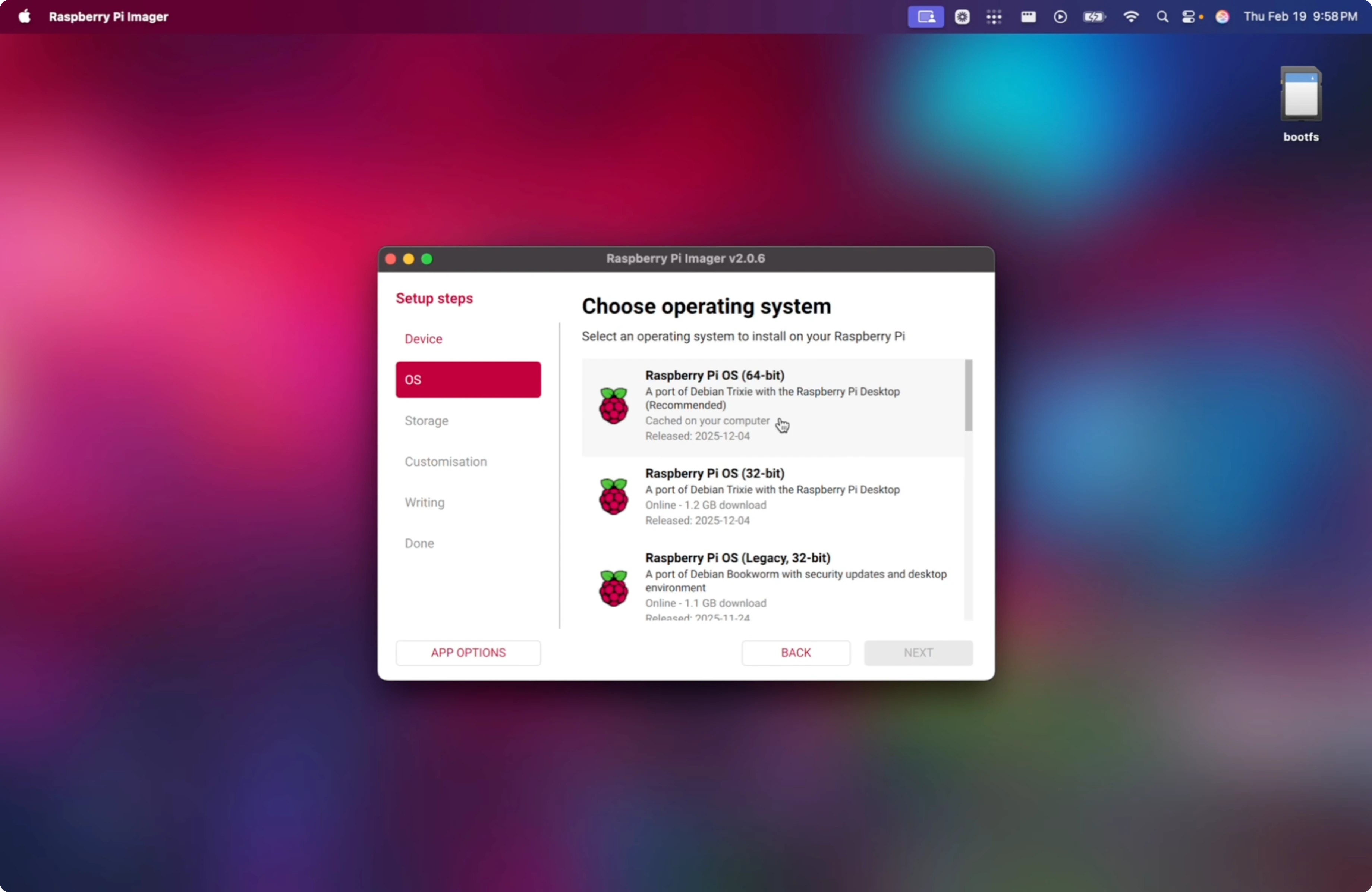Click the battery charging status icon
Image resolution: width=1372 pixels, height=892 pixels.
click(1093, 17)
